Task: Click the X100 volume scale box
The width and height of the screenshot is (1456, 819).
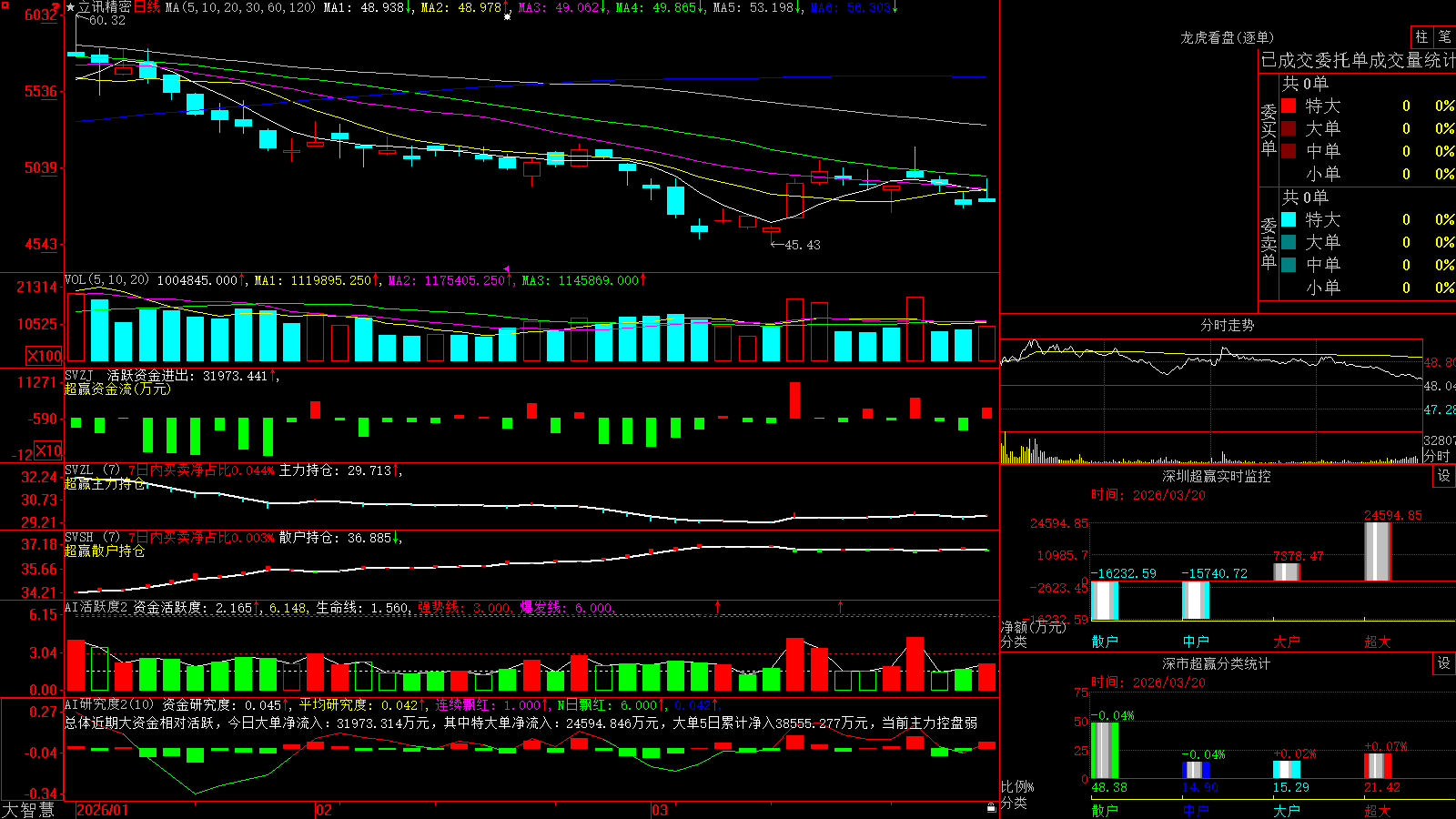Action: click(45, 356)
